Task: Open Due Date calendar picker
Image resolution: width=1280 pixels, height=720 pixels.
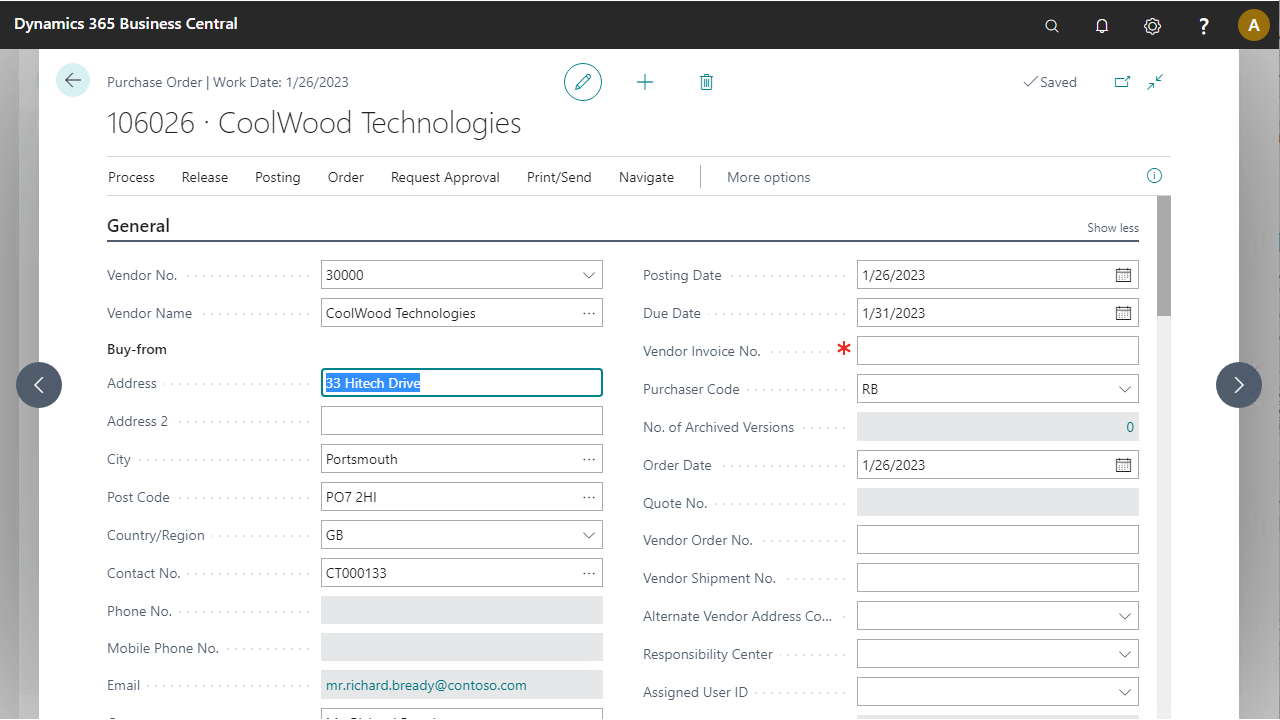Action: click(x=1123, y=313)
